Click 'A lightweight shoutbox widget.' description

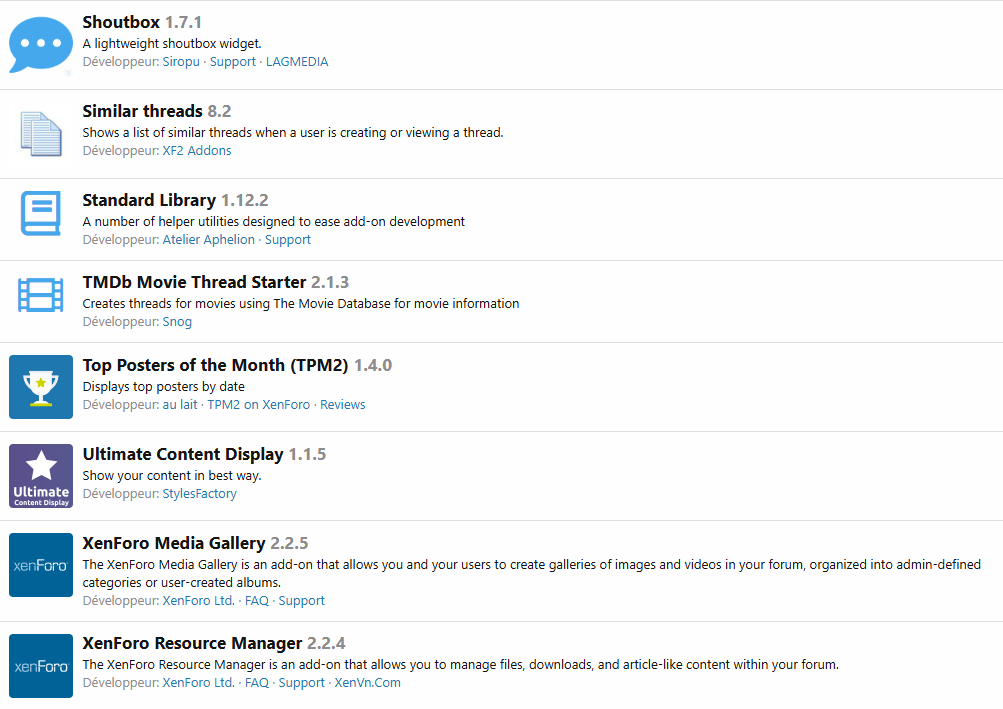[172, 44]
